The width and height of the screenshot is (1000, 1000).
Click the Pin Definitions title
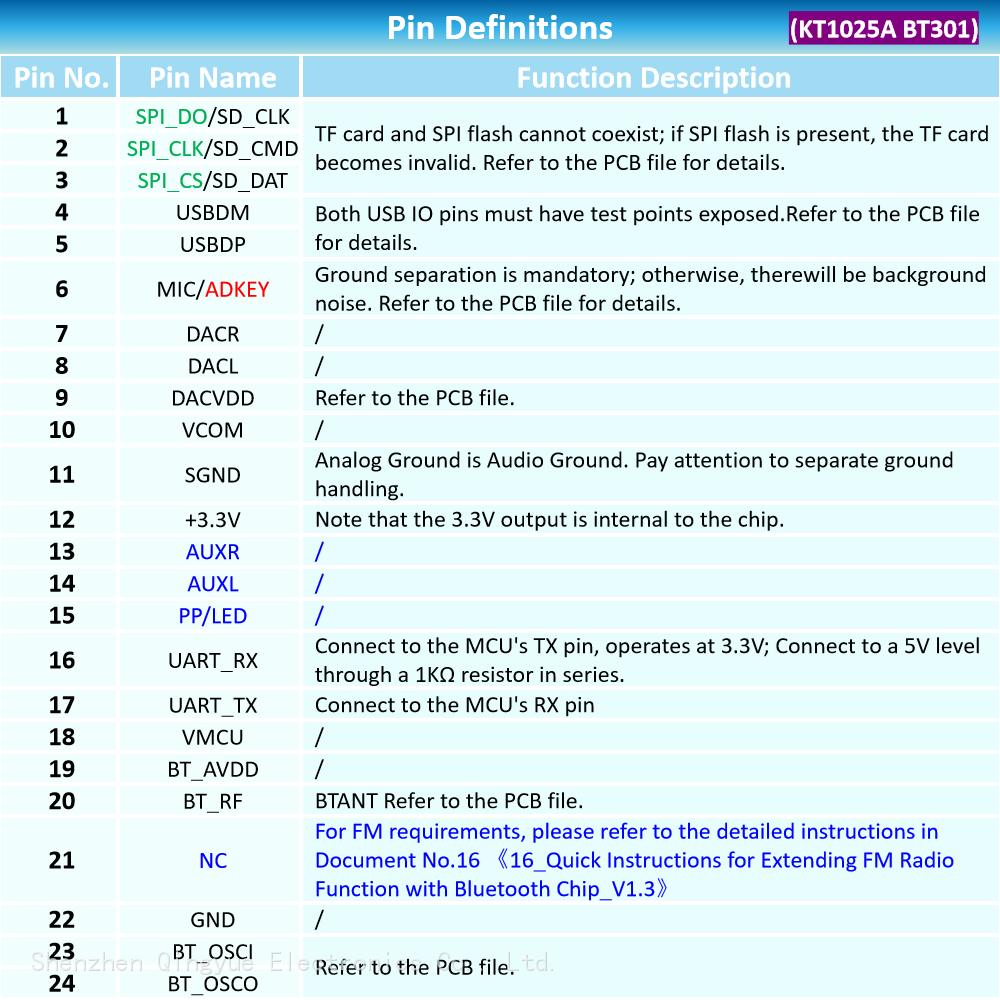[499, 28]
